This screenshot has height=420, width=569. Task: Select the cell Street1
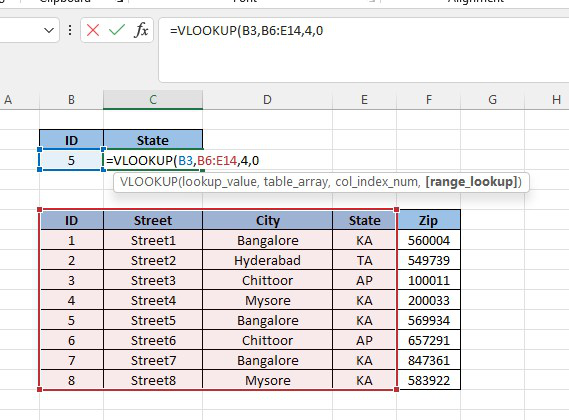tap(153, 240)
